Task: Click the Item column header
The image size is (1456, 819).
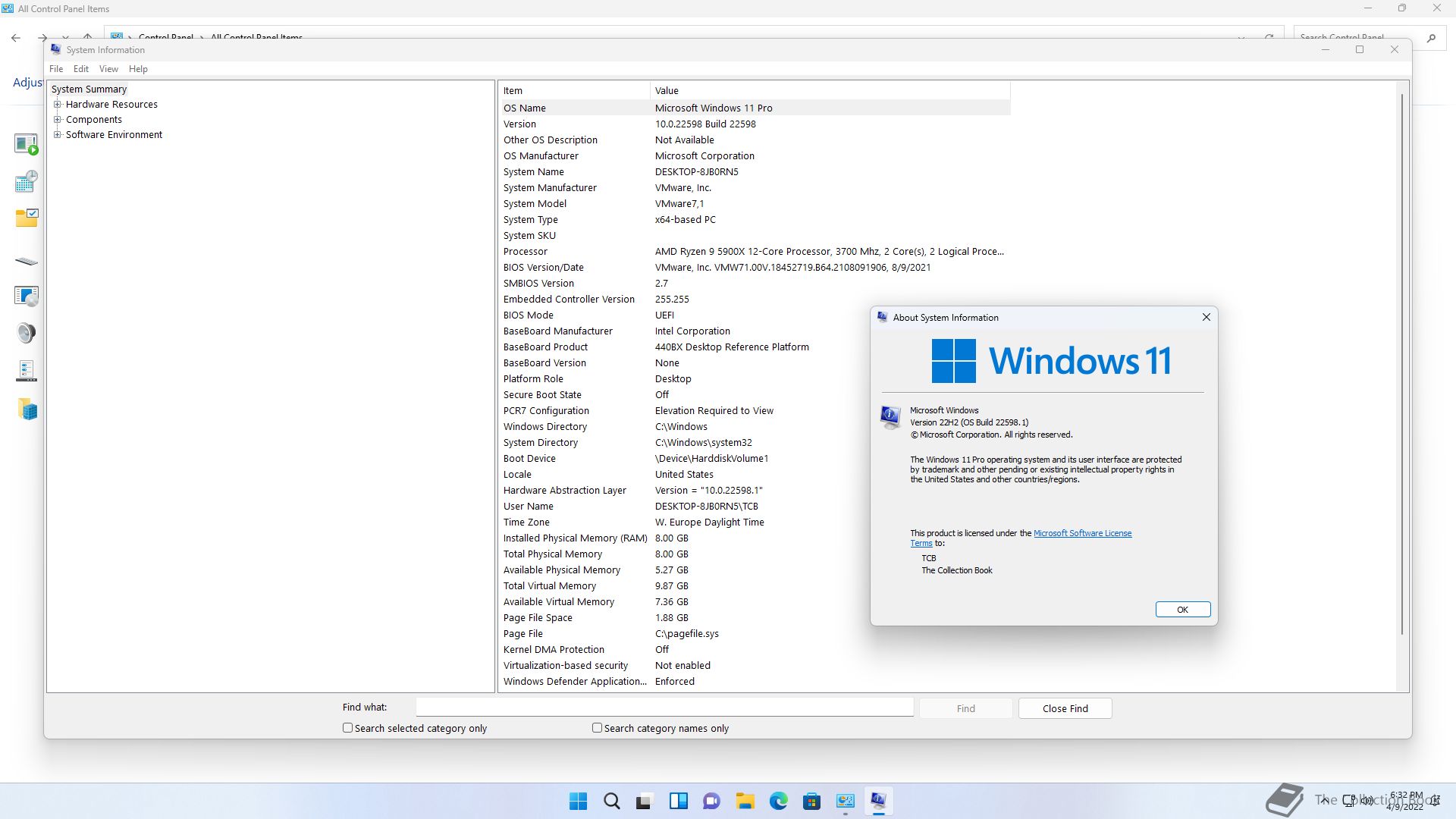Action: [x=575, y=90]
